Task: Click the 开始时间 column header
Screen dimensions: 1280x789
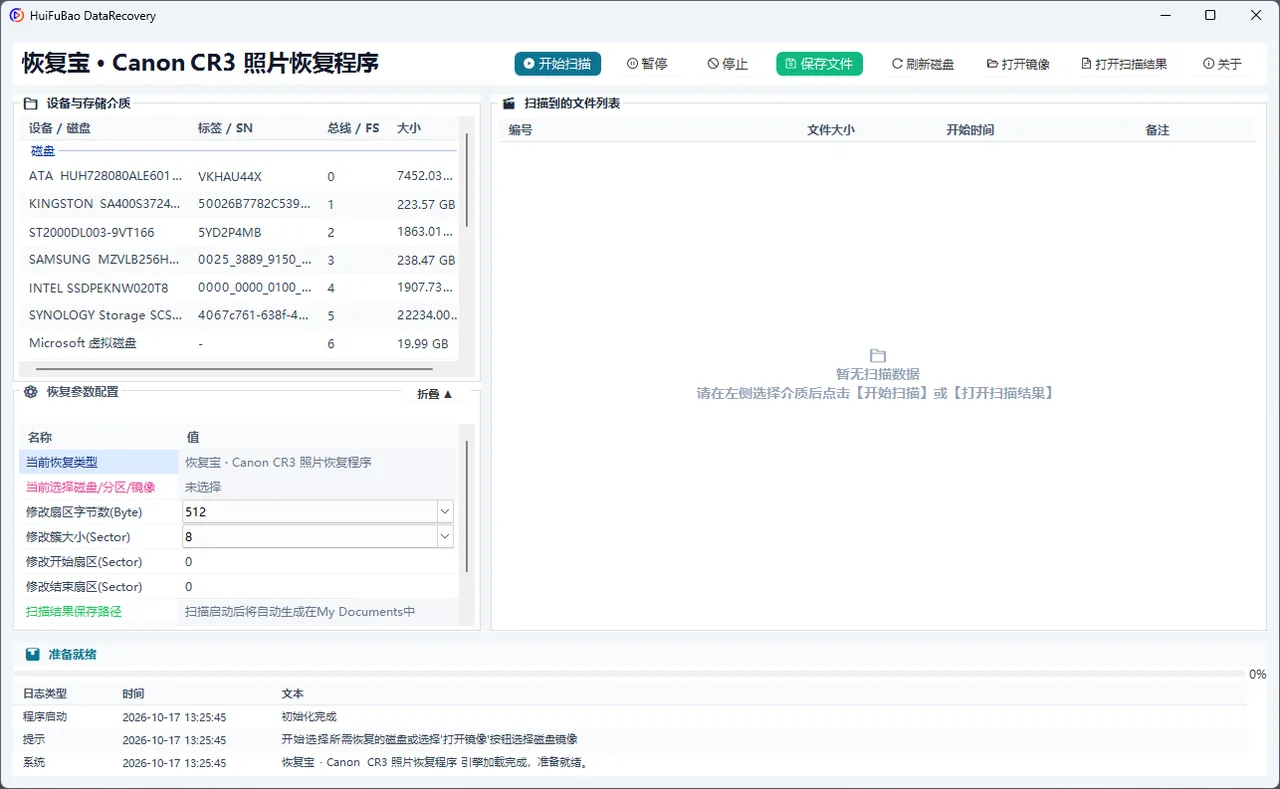Action: (x=970, y=130)
